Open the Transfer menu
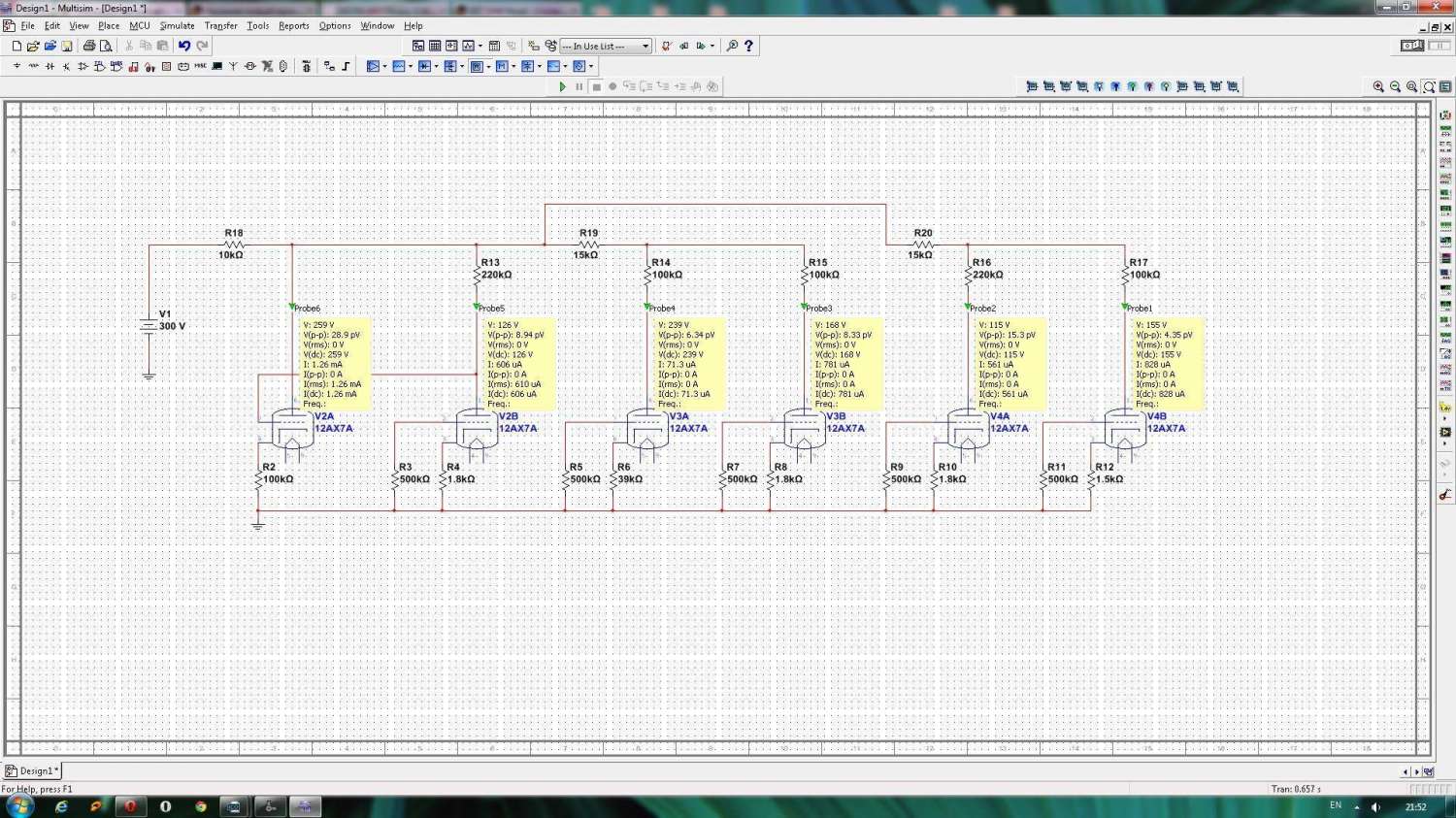 [x=220, y=26]
